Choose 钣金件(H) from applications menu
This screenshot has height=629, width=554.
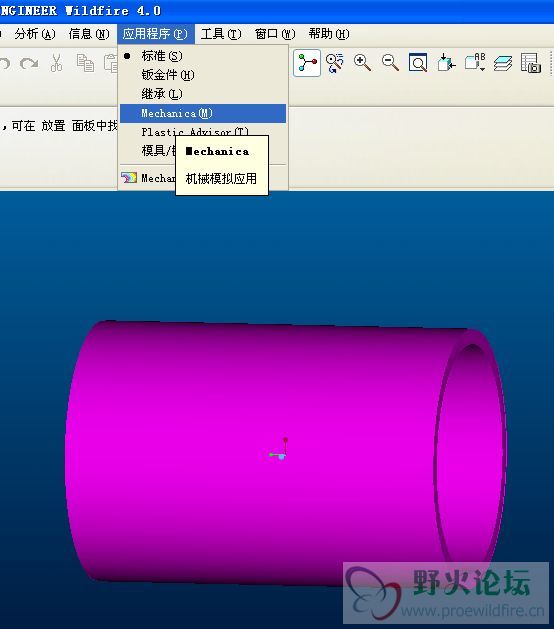203,75
